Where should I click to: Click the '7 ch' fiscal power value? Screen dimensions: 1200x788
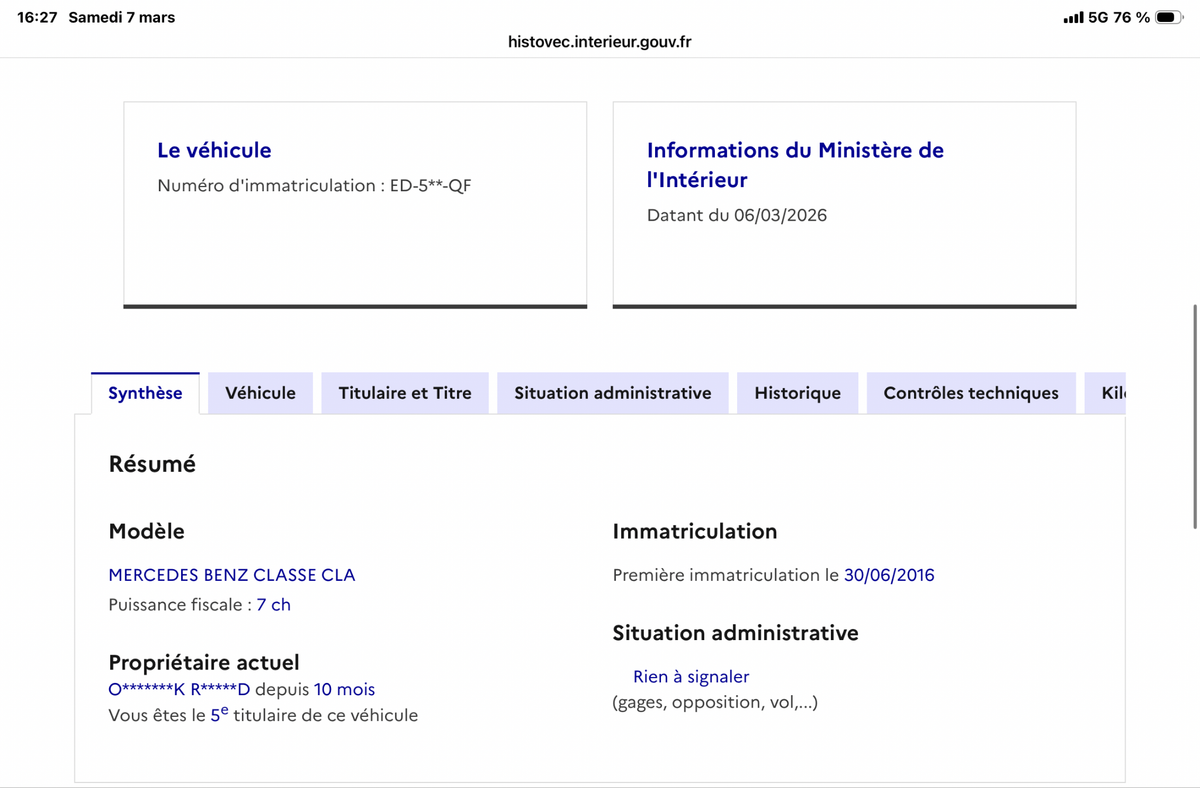tap(274, 604)
